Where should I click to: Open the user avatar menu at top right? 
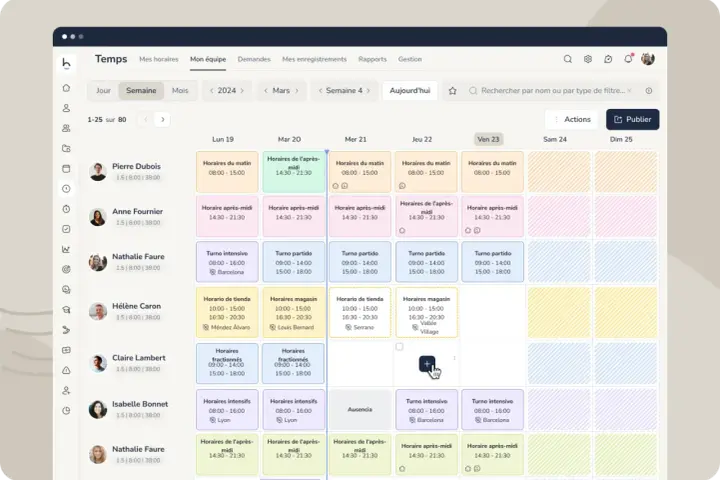coord(648,59)
